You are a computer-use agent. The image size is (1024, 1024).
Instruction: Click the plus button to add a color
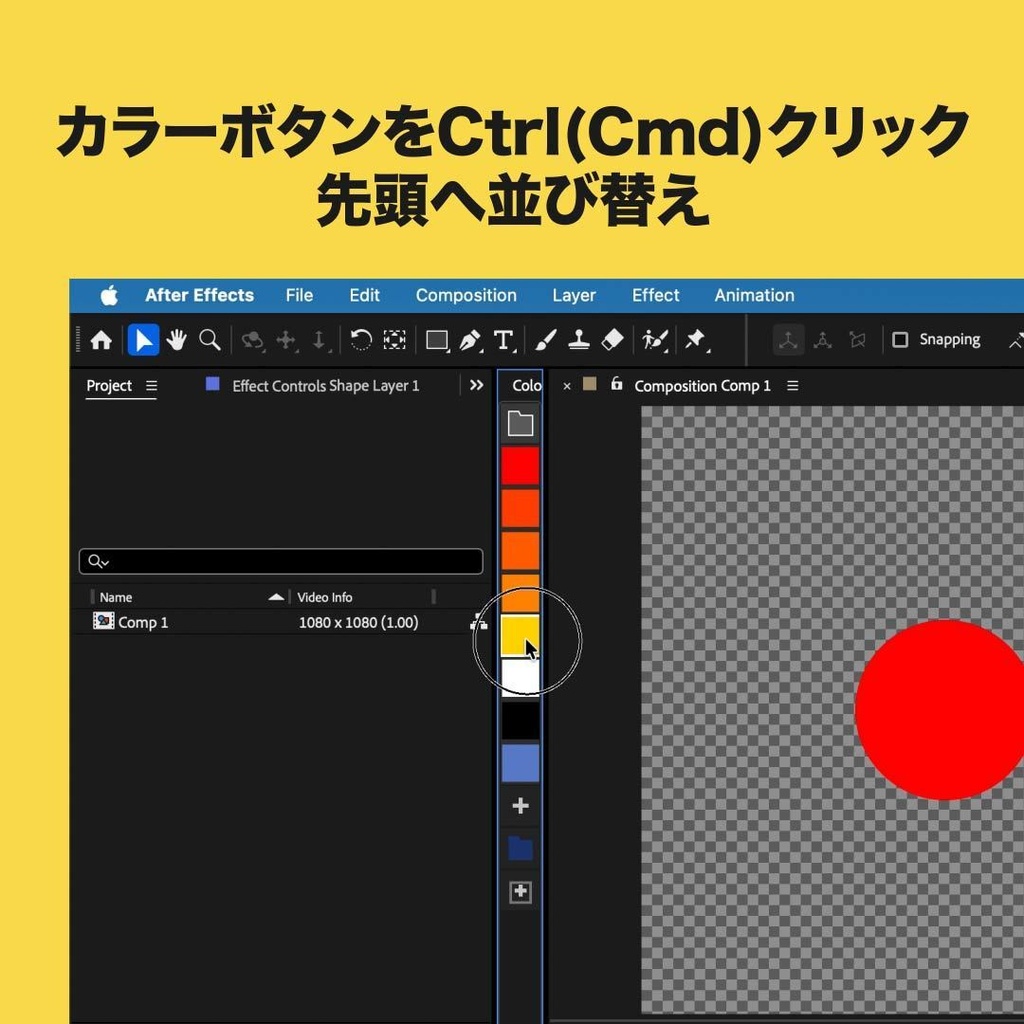pyautogui.click(x=519, y=806)
